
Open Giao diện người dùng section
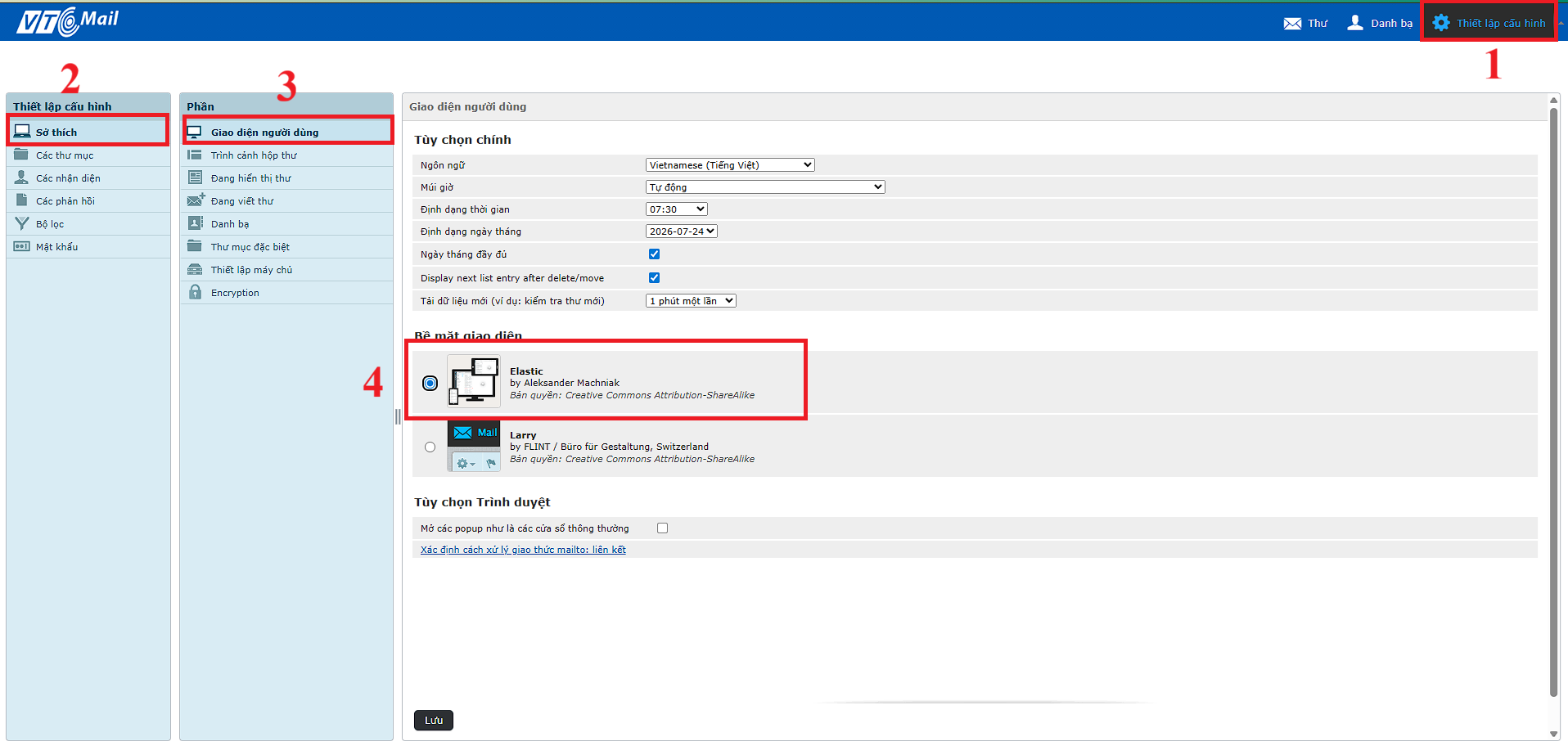tap(286, 132)
